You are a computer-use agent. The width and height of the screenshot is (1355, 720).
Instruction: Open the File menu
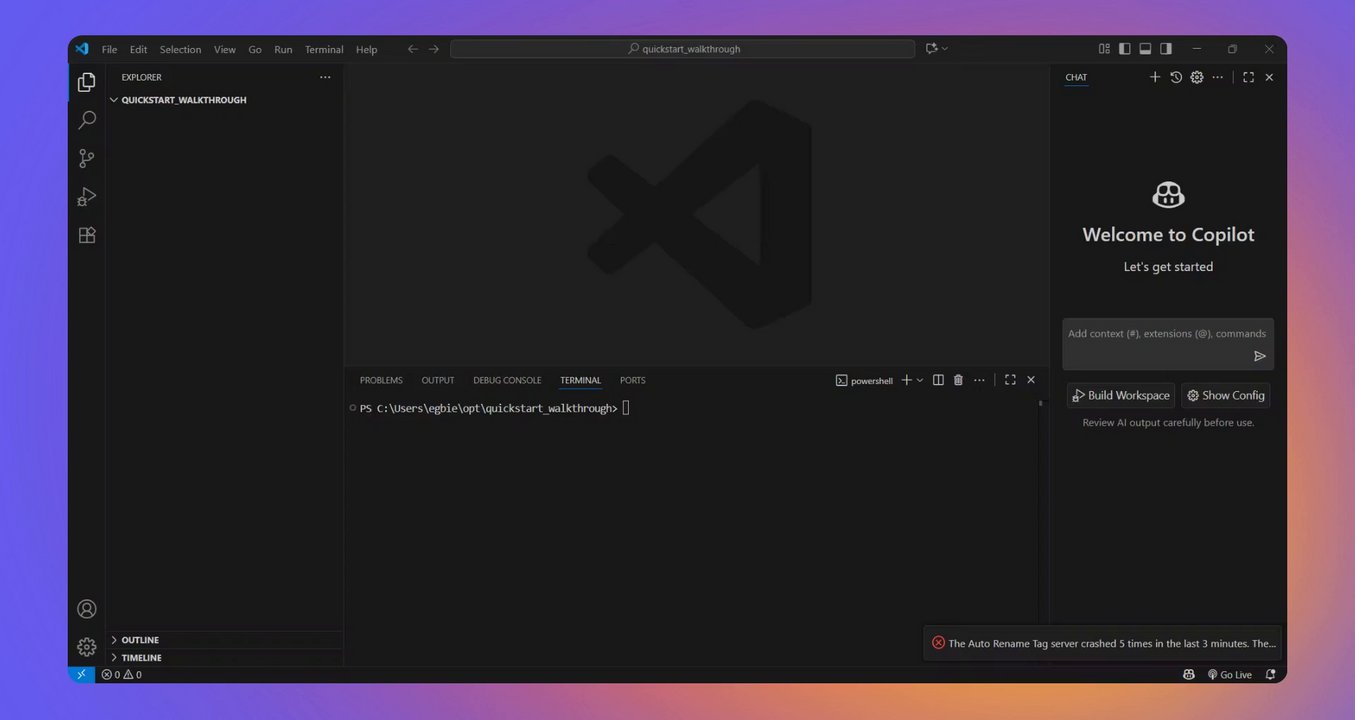coord(109,49)
